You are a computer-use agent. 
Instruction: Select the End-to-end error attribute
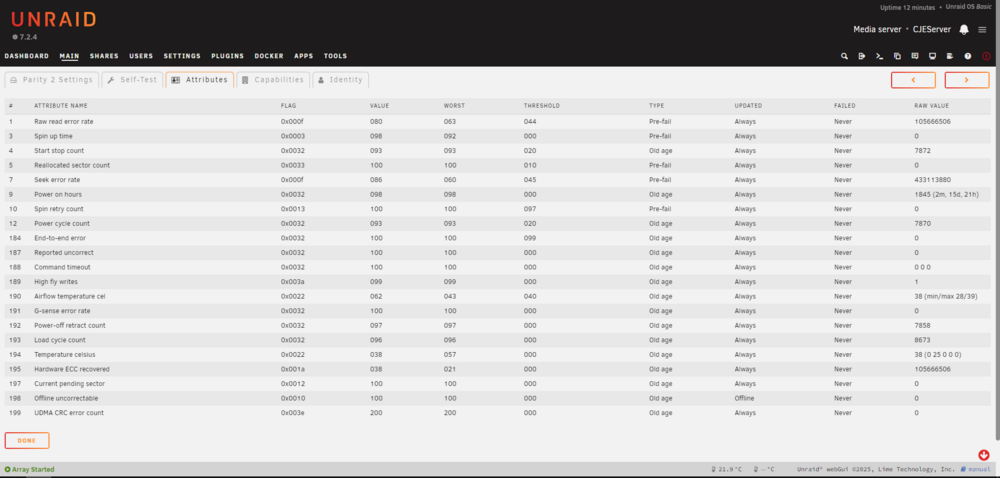click(x=59, y=238)
